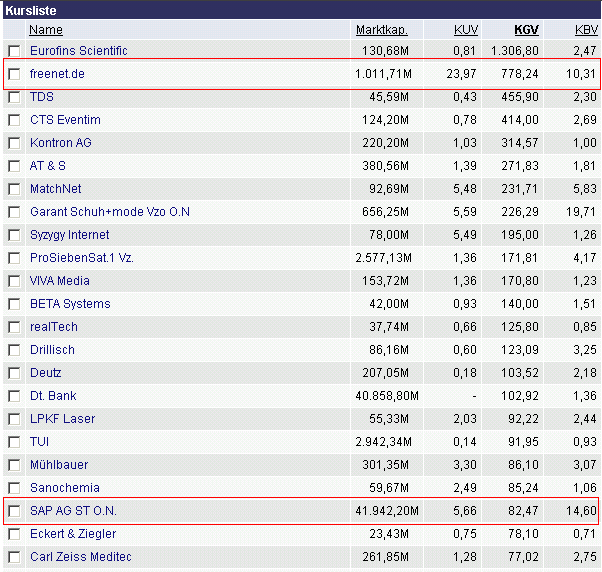Sort table by KGV header
Screen dimensions: 602x572
[526, 30]
